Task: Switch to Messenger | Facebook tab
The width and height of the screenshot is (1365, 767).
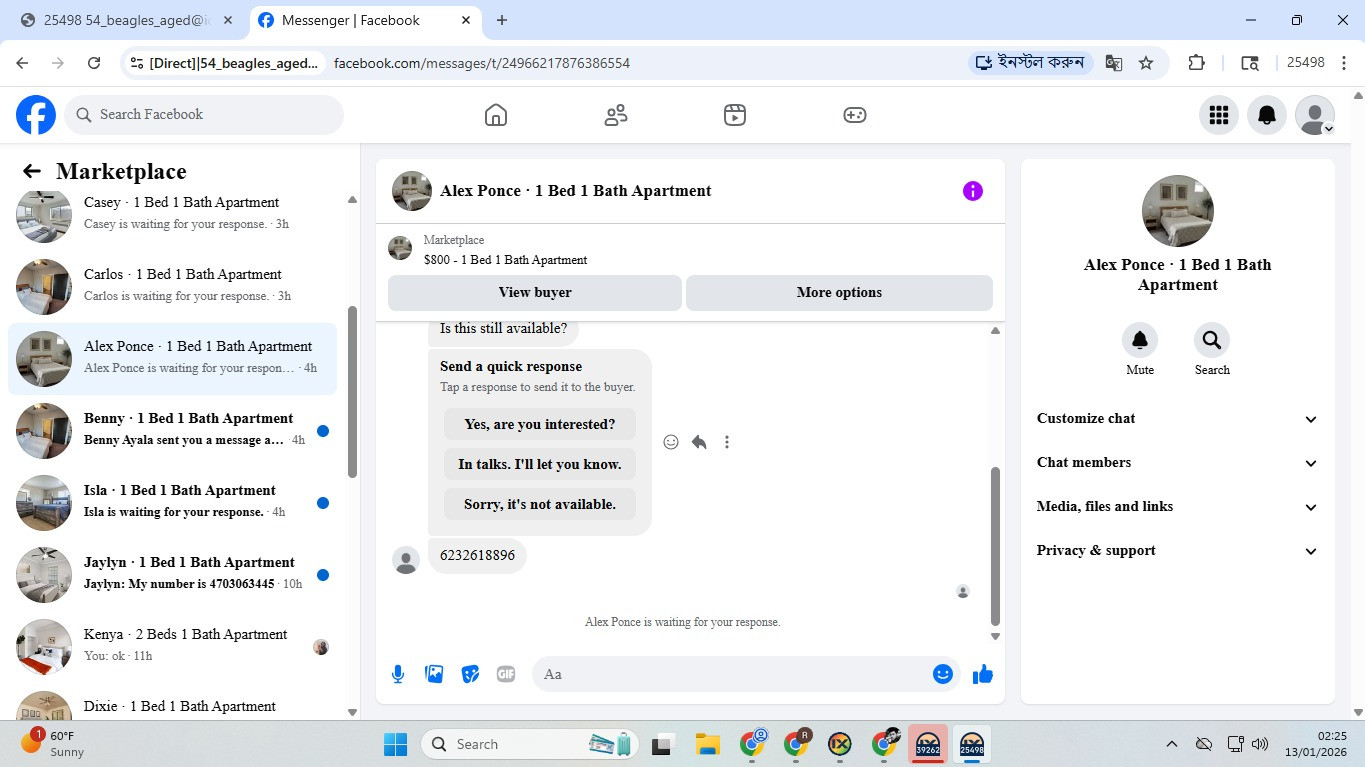Action: coord(364,20)
